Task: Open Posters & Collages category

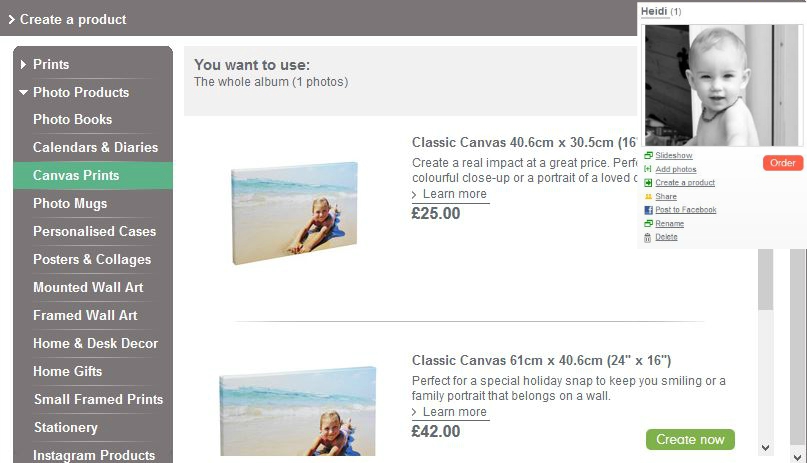Action: (x=92, y=259)
